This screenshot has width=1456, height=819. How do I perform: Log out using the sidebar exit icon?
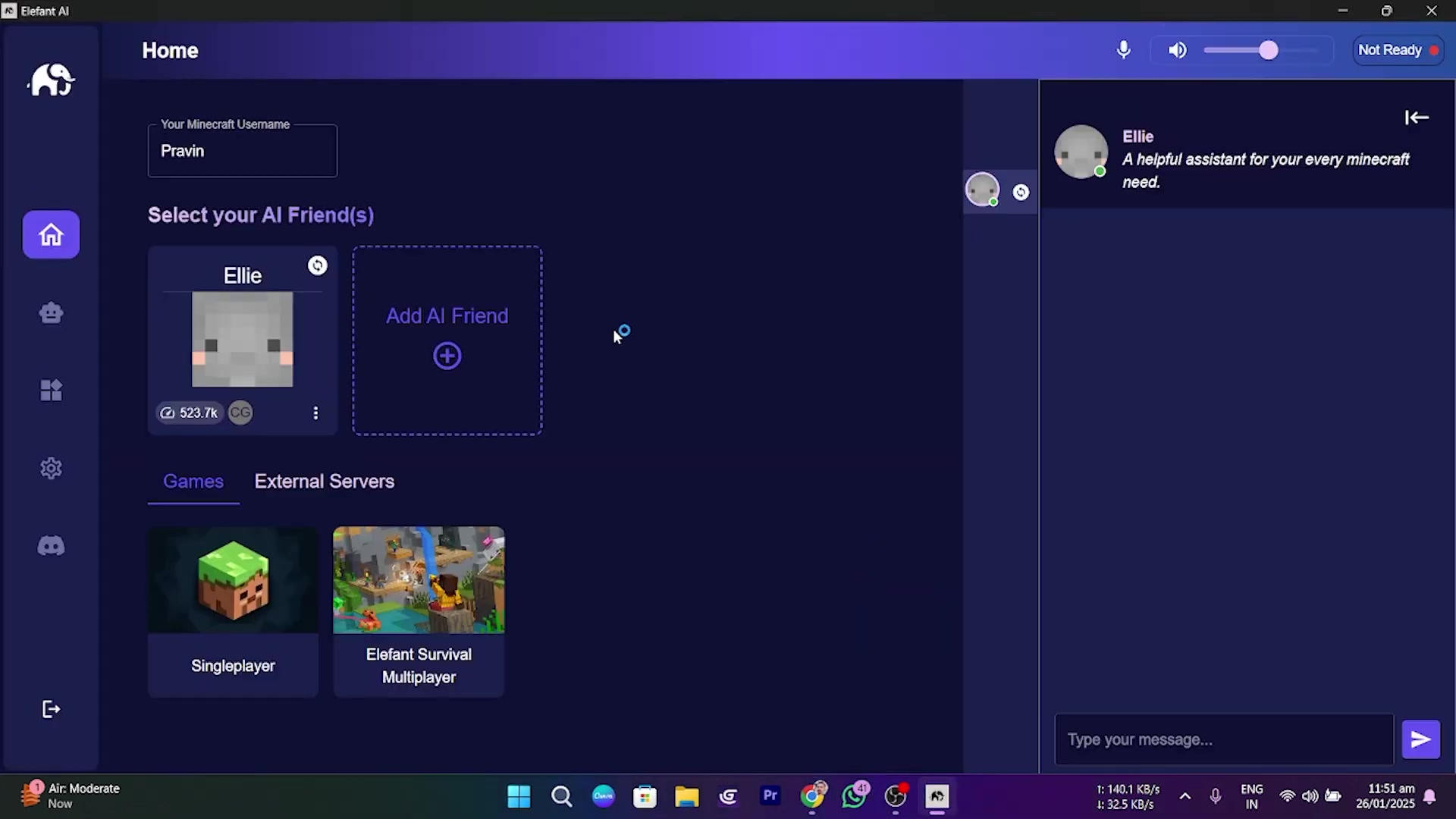coord(50,709)
